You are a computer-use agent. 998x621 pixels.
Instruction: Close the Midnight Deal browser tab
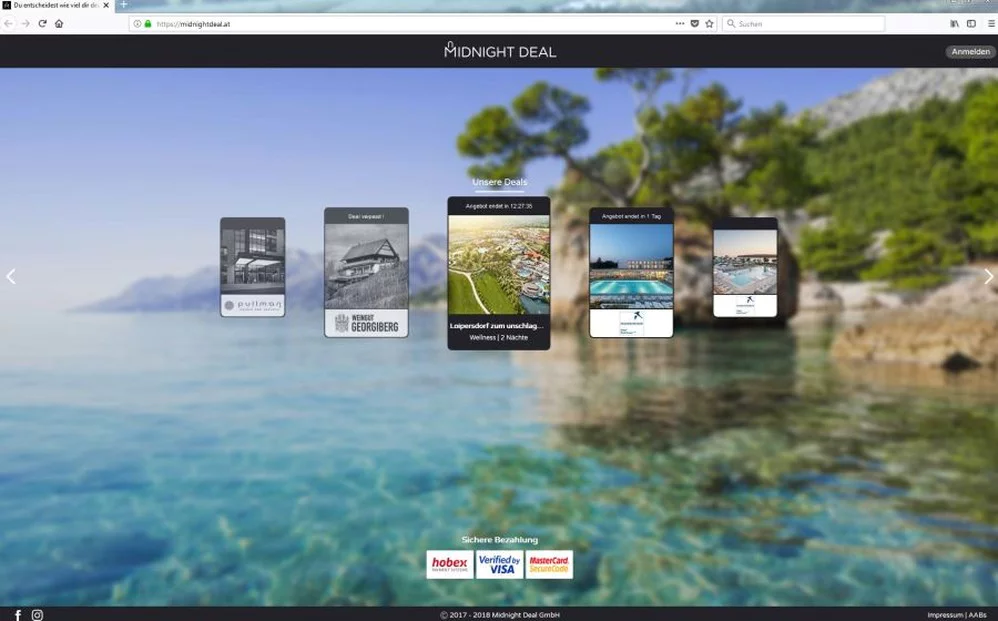pyautogui.click(x=106, y=5)
